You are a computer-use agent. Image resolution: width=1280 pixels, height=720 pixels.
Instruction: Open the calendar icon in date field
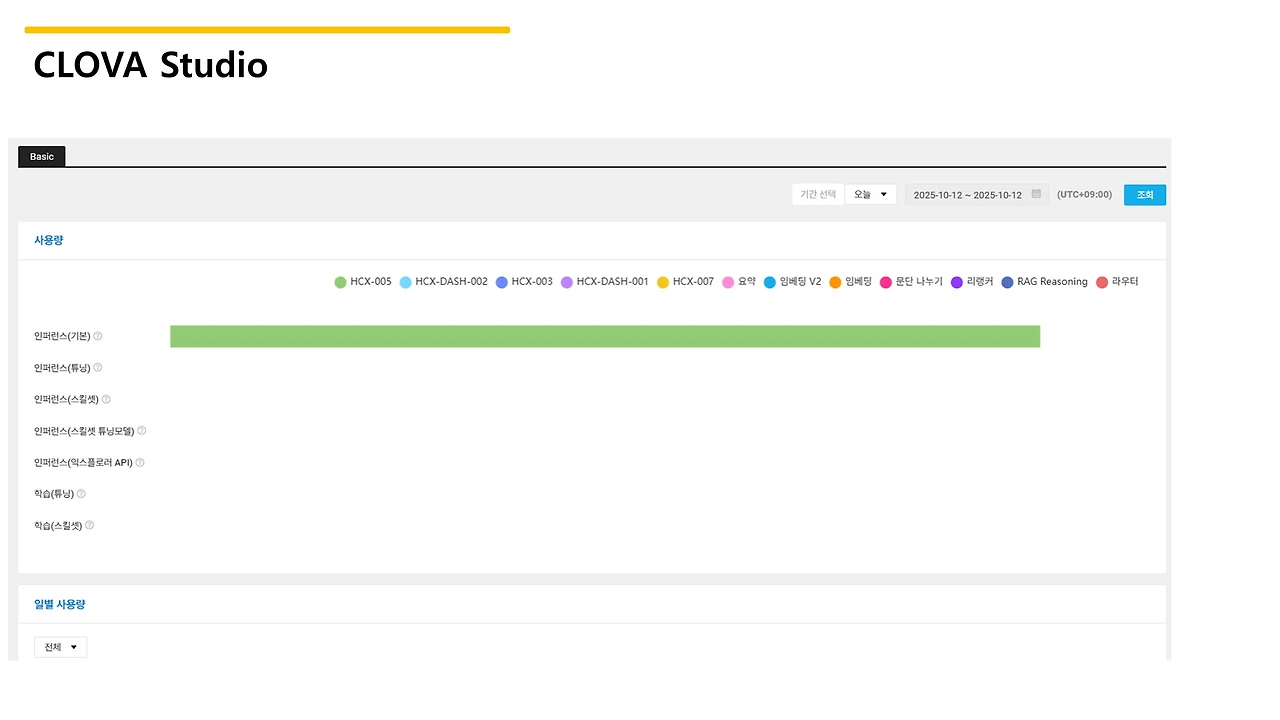1036,194
